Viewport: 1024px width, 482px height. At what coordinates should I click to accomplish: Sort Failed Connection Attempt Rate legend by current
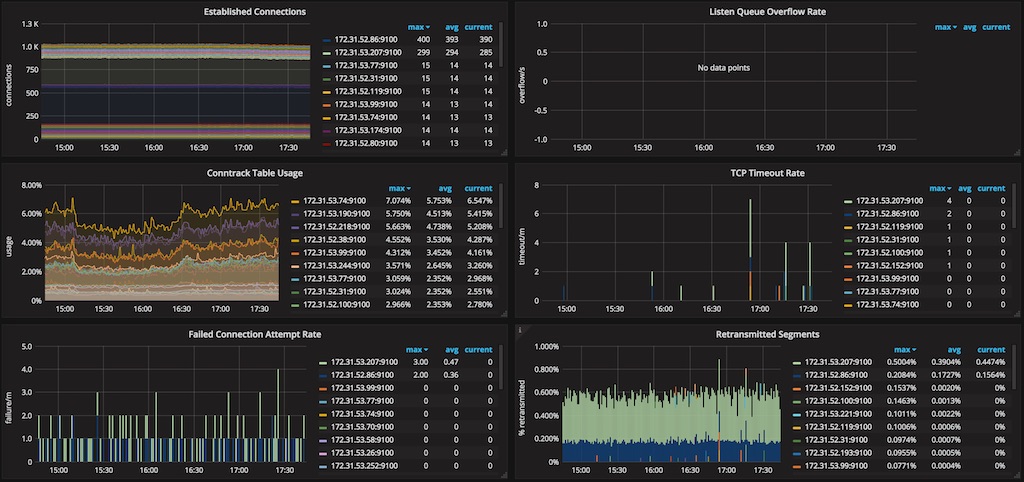click(x=478, y=349)
